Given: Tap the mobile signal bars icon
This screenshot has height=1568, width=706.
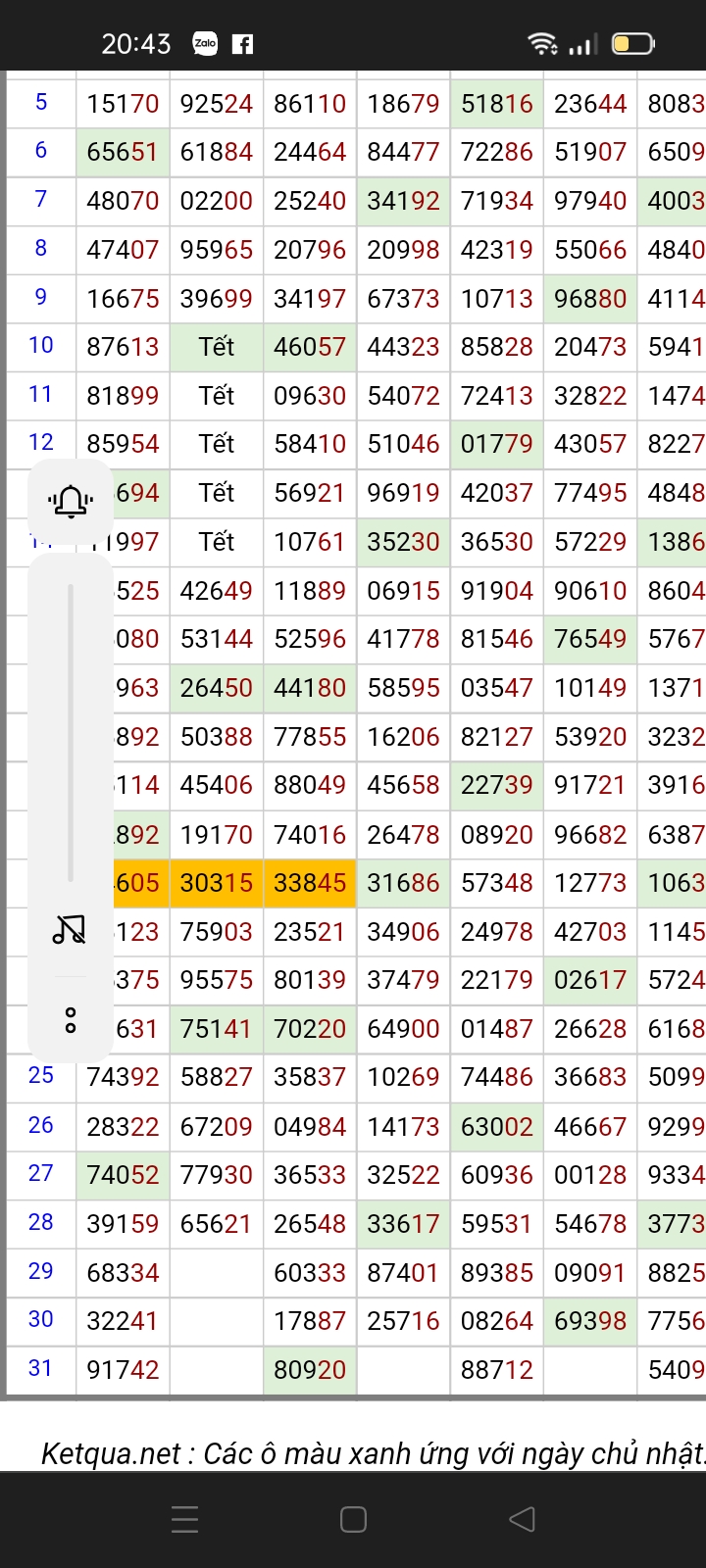Looking at the screenshot, I should [582, 44].
